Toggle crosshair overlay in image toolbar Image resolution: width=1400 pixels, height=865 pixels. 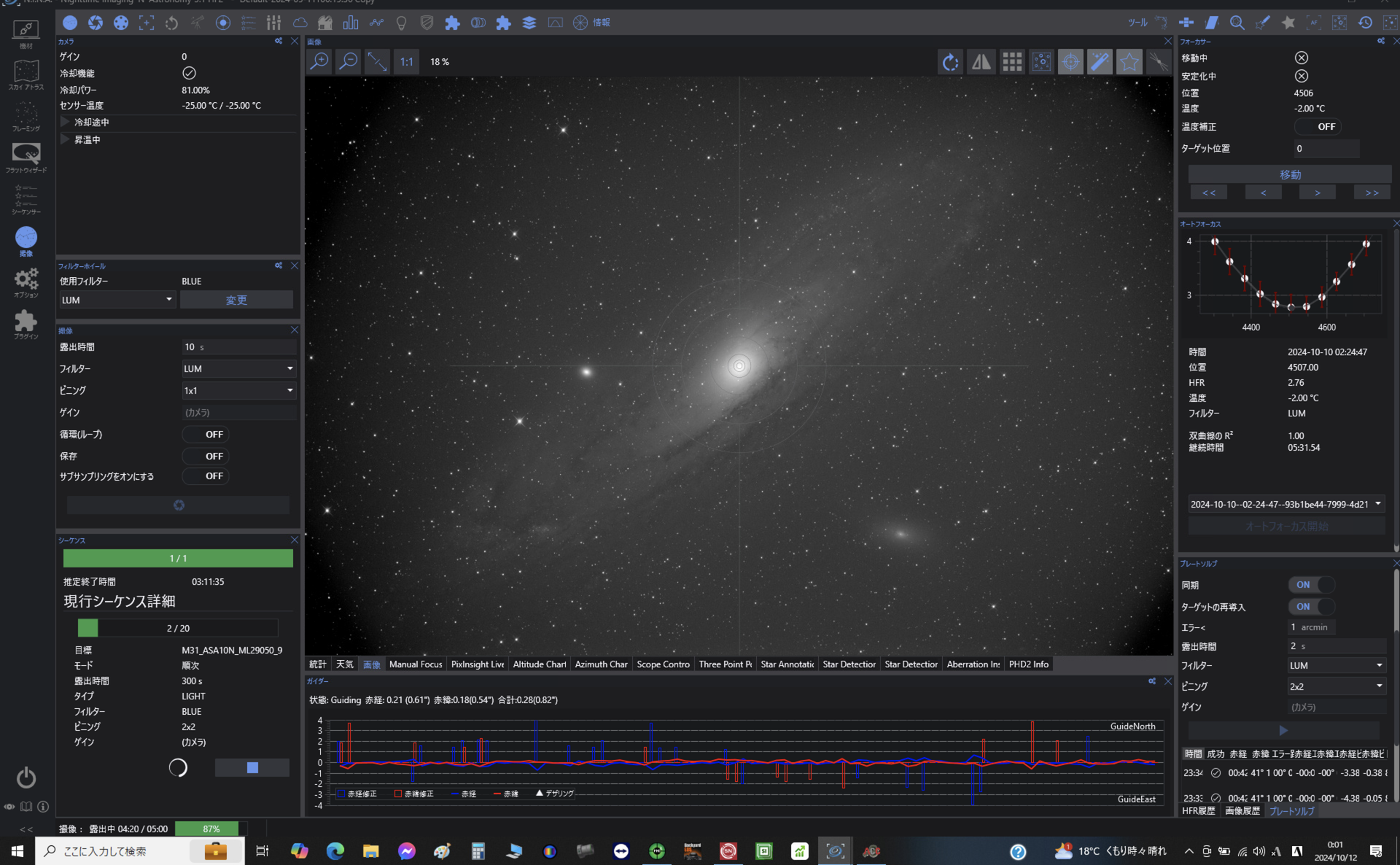click(x=1070, y=62)
